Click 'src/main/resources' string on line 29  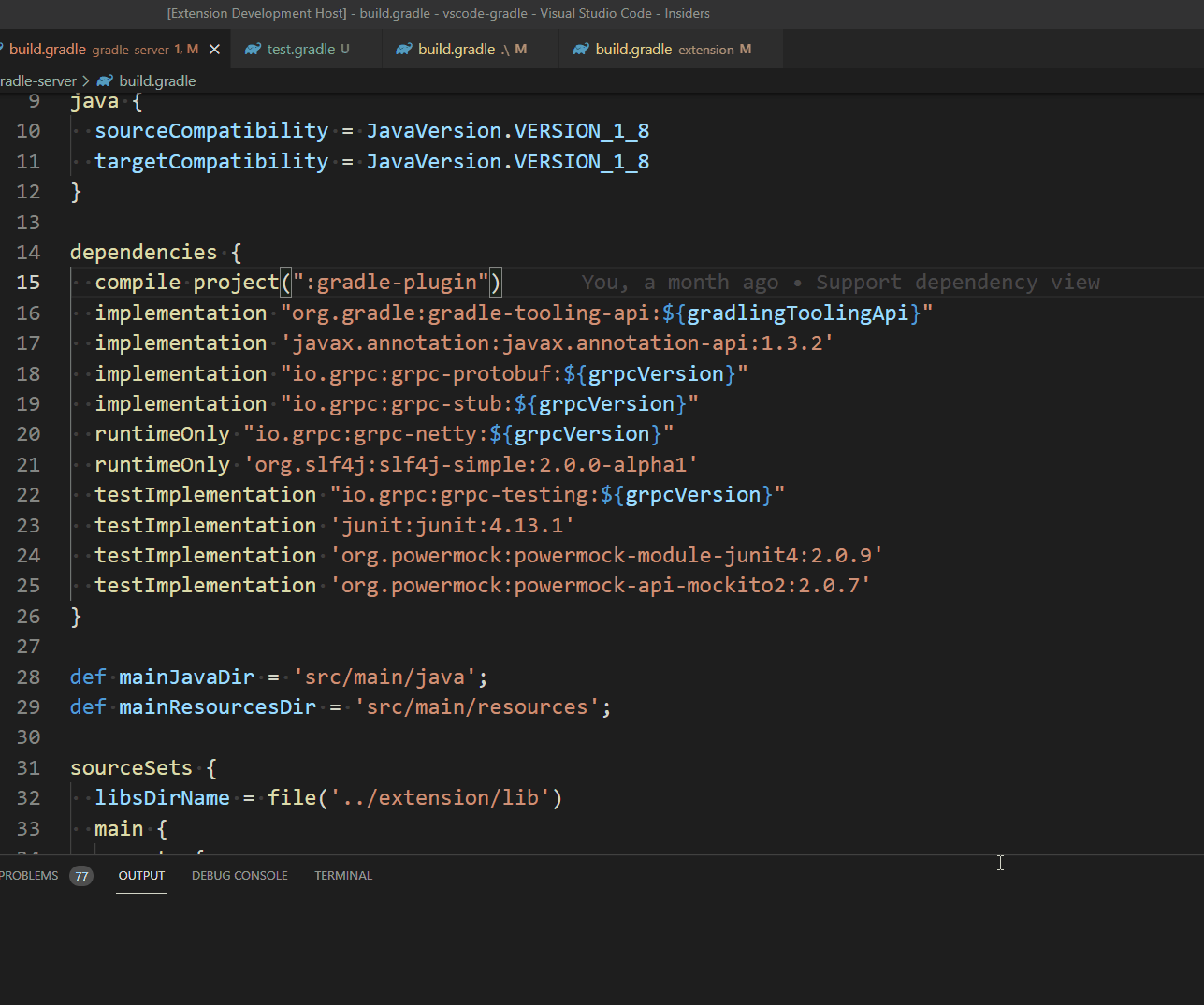click(x=477, y=706)
